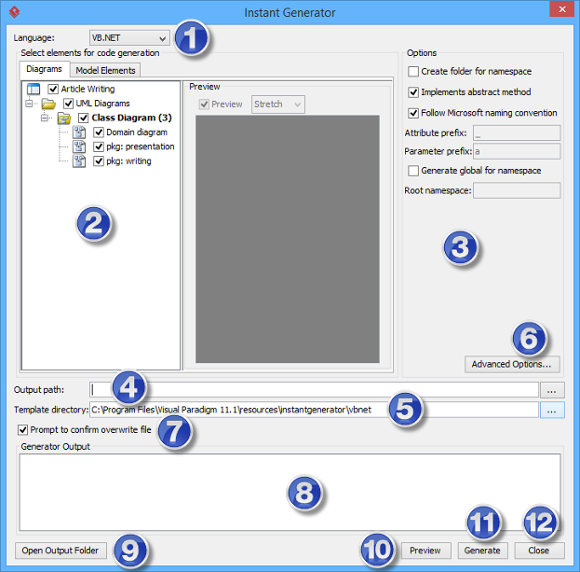The width and height of the screenshot is (580, 572).
Task: Toggle Prompt to confirm overwrite file
Action: click(23, 430)
